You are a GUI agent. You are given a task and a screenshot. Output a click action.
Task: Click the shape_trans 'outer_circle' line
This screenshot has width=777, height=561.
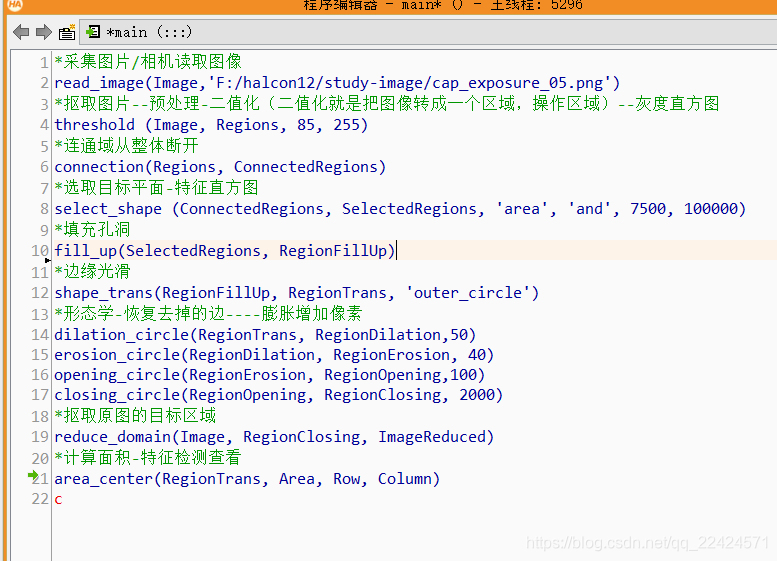(296, 293)
